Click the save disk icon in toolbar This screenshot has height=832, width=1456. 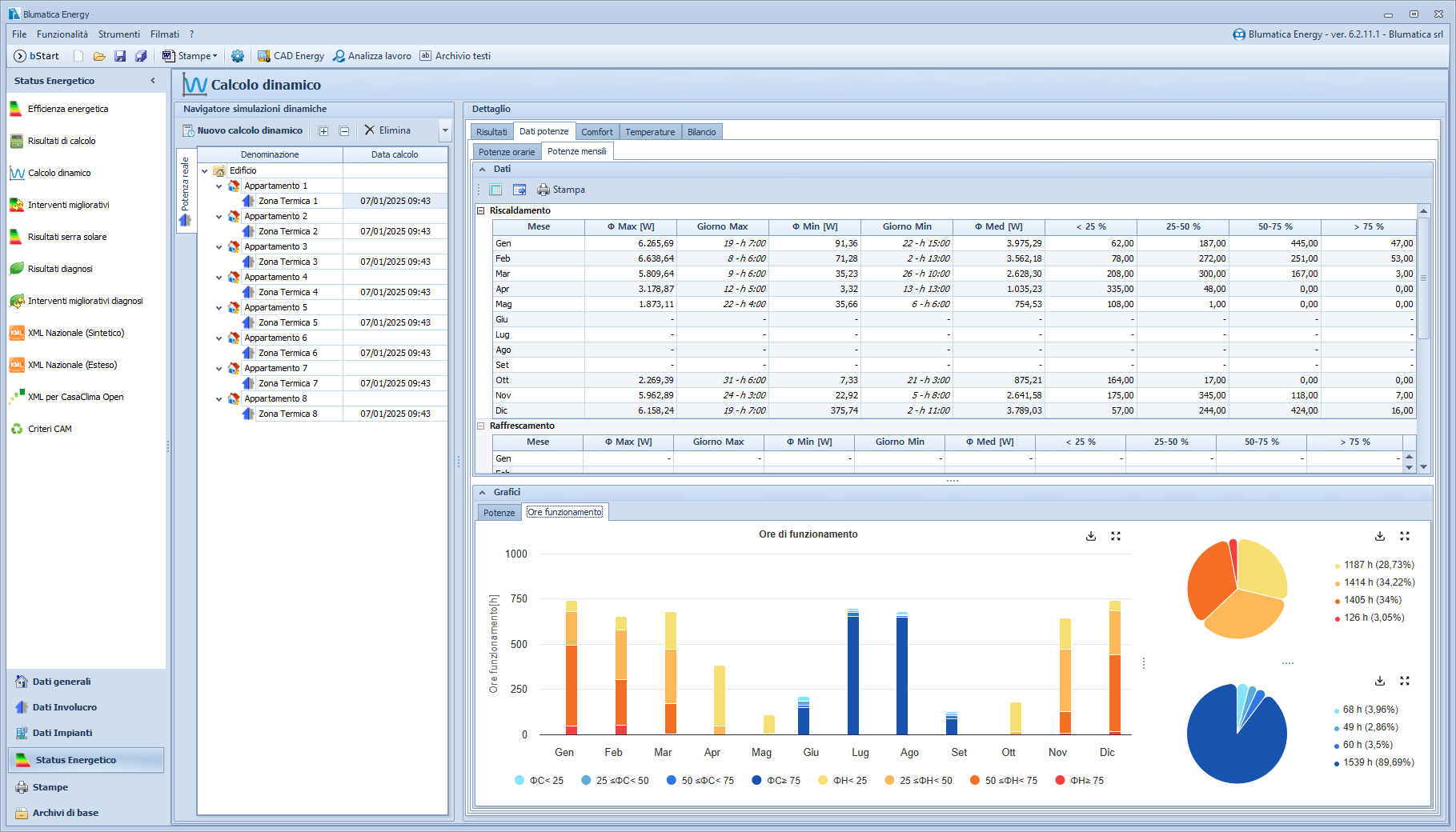120,56
